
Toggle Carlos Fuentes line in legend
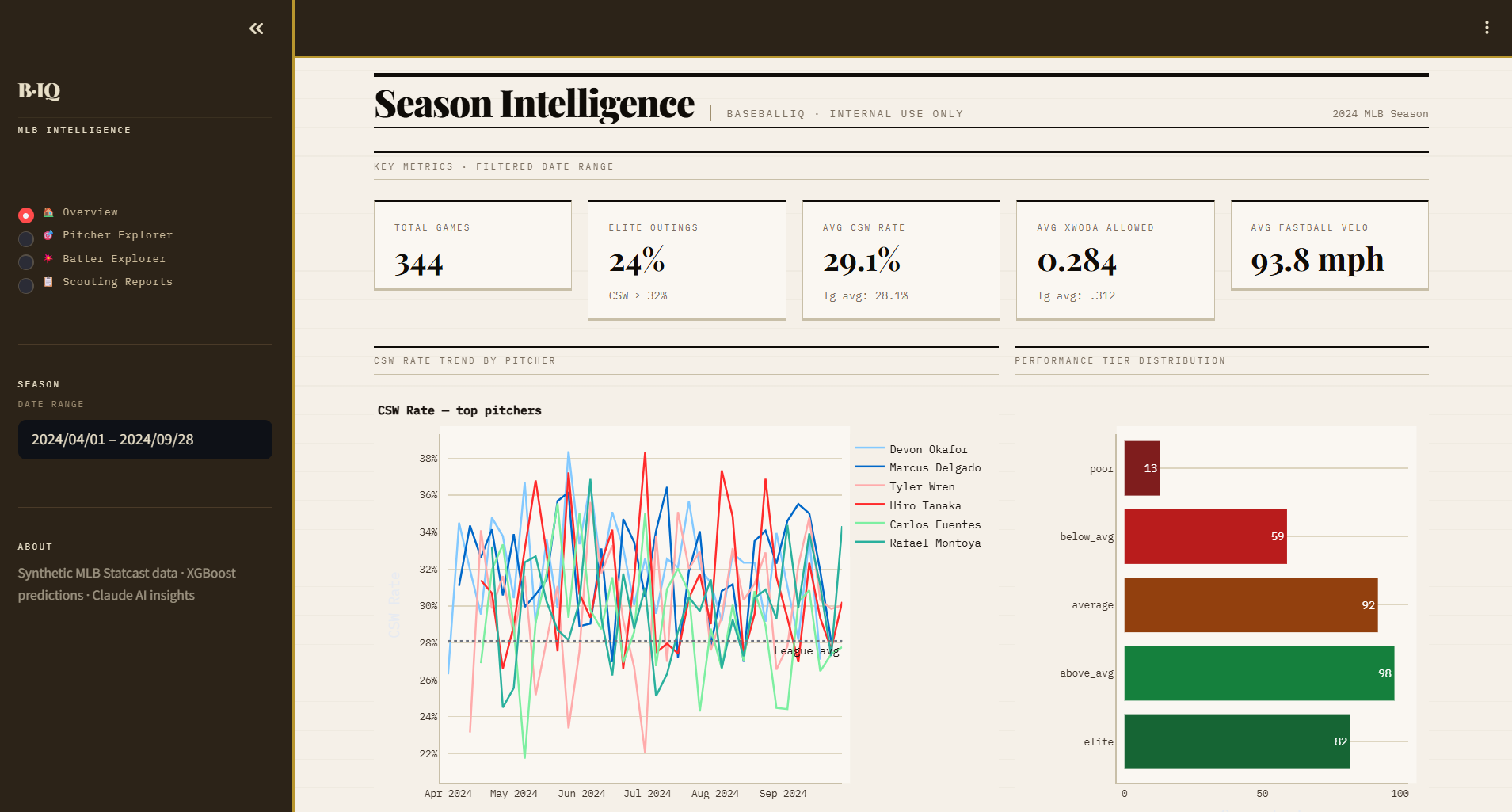coord(918,524)
